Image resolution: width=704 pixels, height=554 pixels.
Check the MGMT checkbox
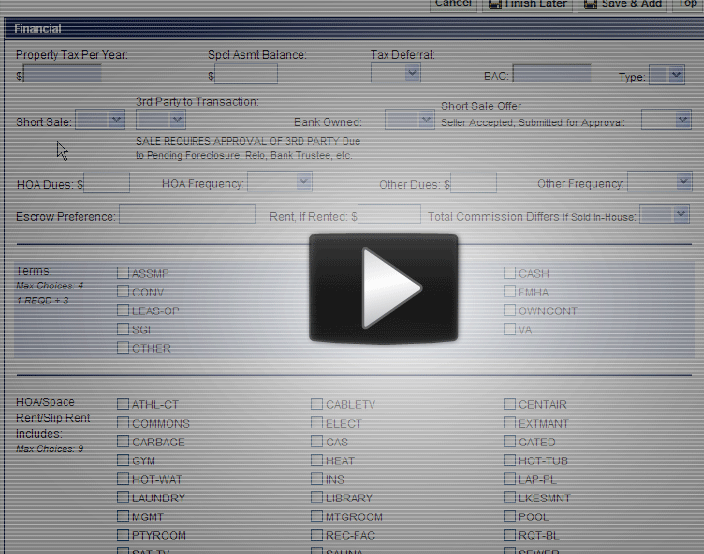pyautogui.click(x=123, y=516)
